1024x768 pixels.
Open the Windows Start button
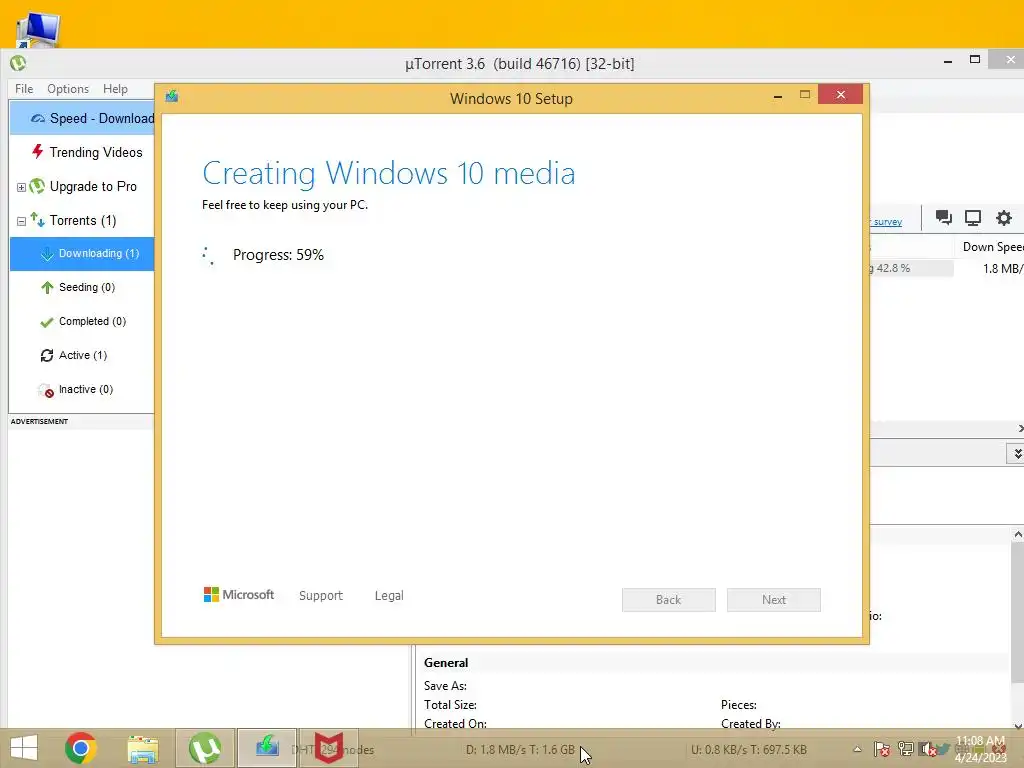24,748
